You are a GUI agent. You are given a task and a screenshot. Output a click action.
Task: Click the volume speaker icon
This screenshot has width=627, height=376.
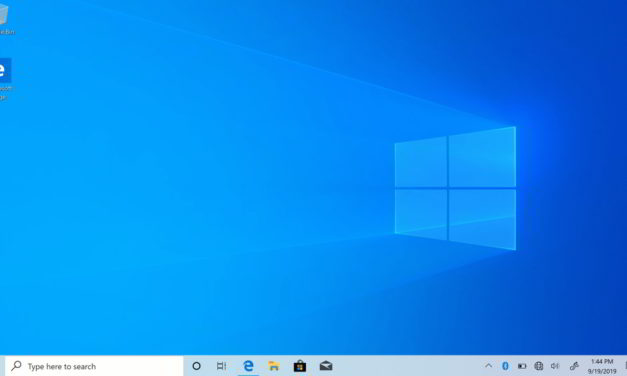pos(555,366)
